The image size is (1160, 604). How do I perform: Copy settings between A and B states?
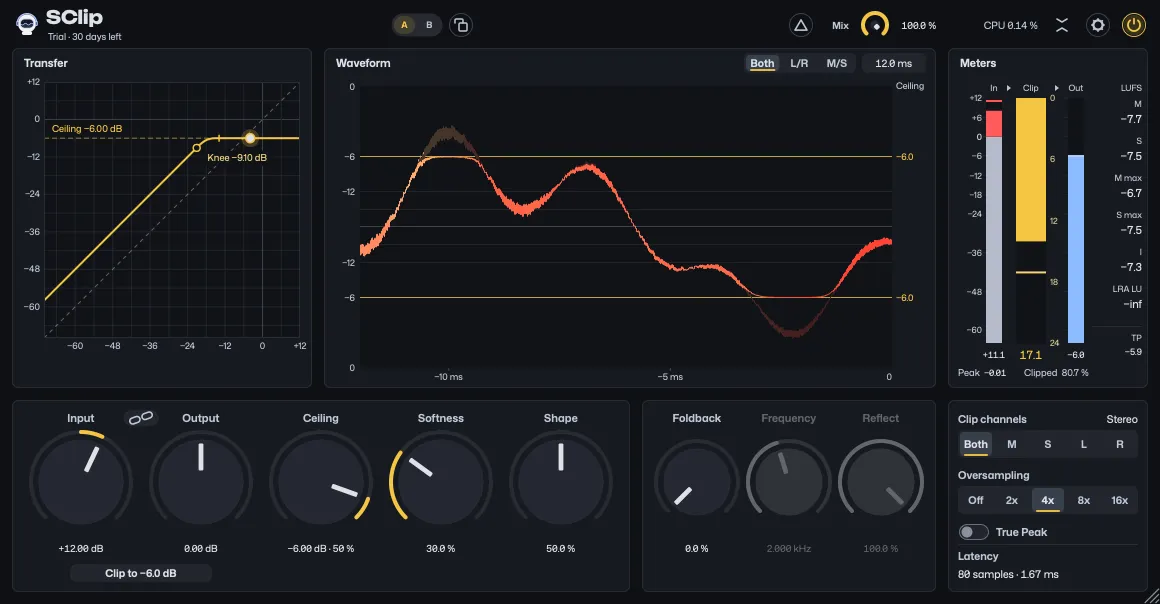pos(461,25)
